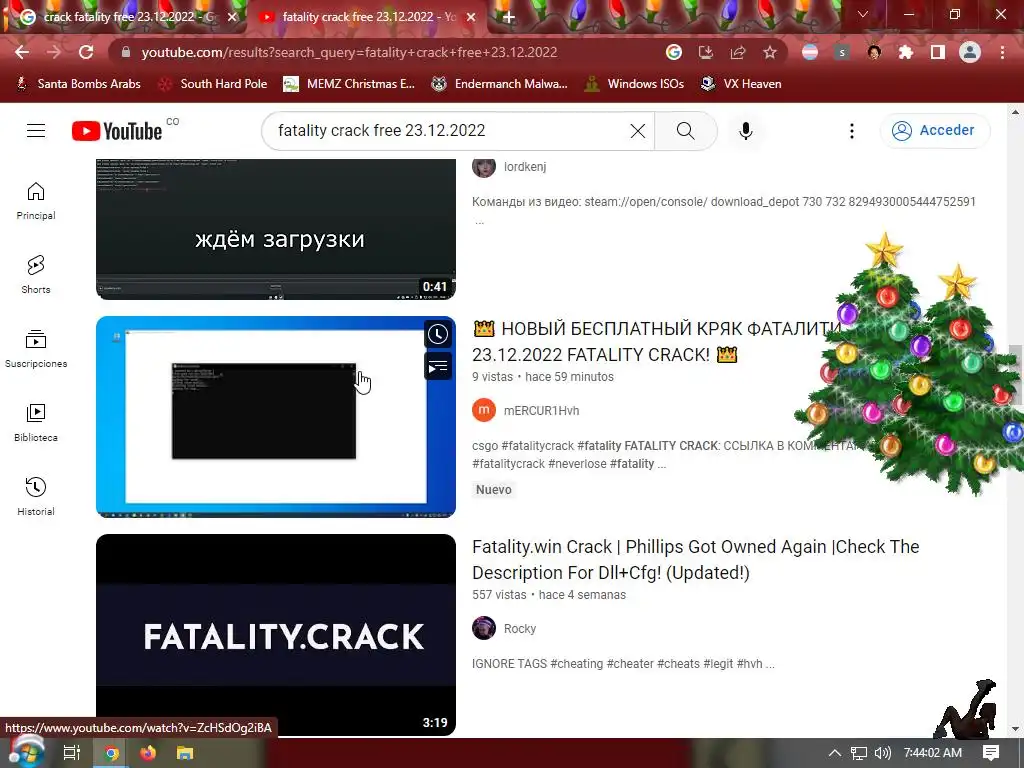Click the page vertical scrollbar thumb
Viewport: 1024px width, 768px height.
(1015, 376)
